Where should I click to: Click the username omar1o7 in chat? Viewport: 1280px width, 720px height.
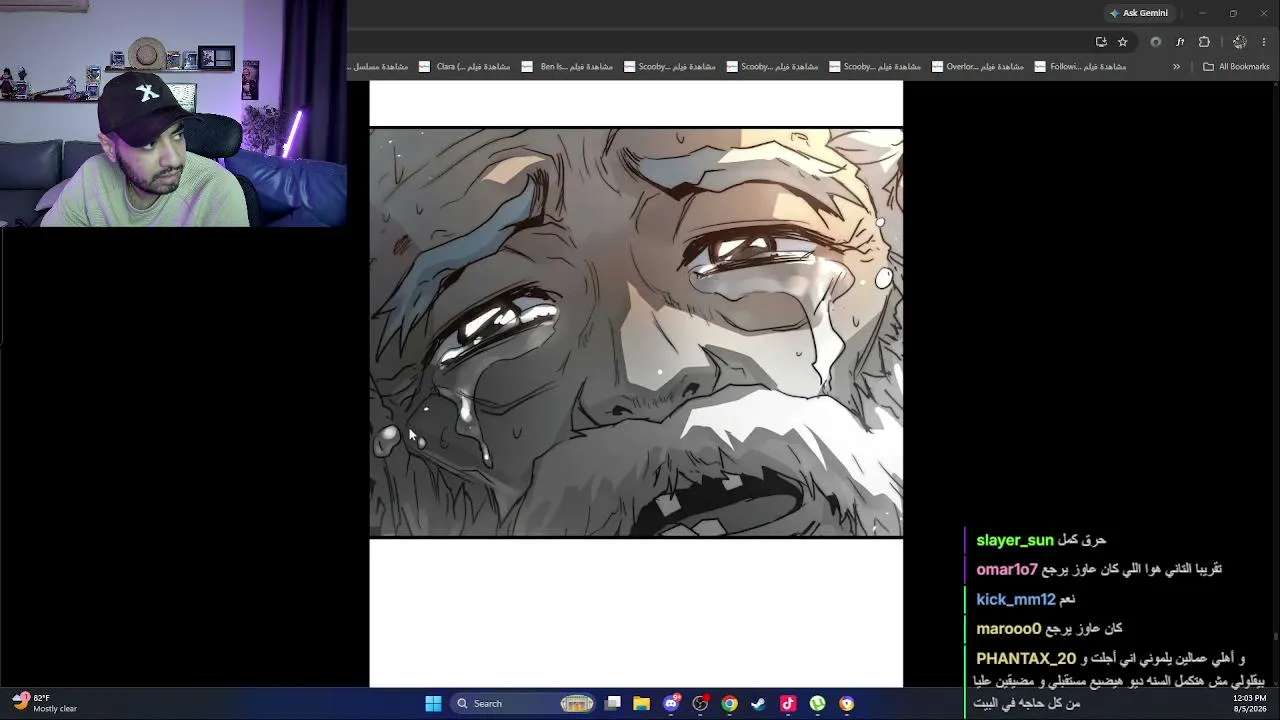[1007, 570]
